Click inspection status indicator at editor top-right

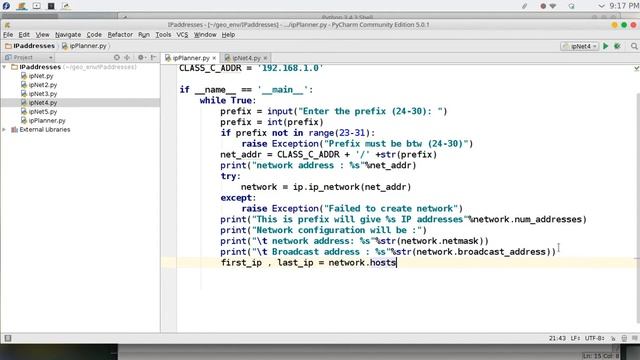click(x=636, y=69)
